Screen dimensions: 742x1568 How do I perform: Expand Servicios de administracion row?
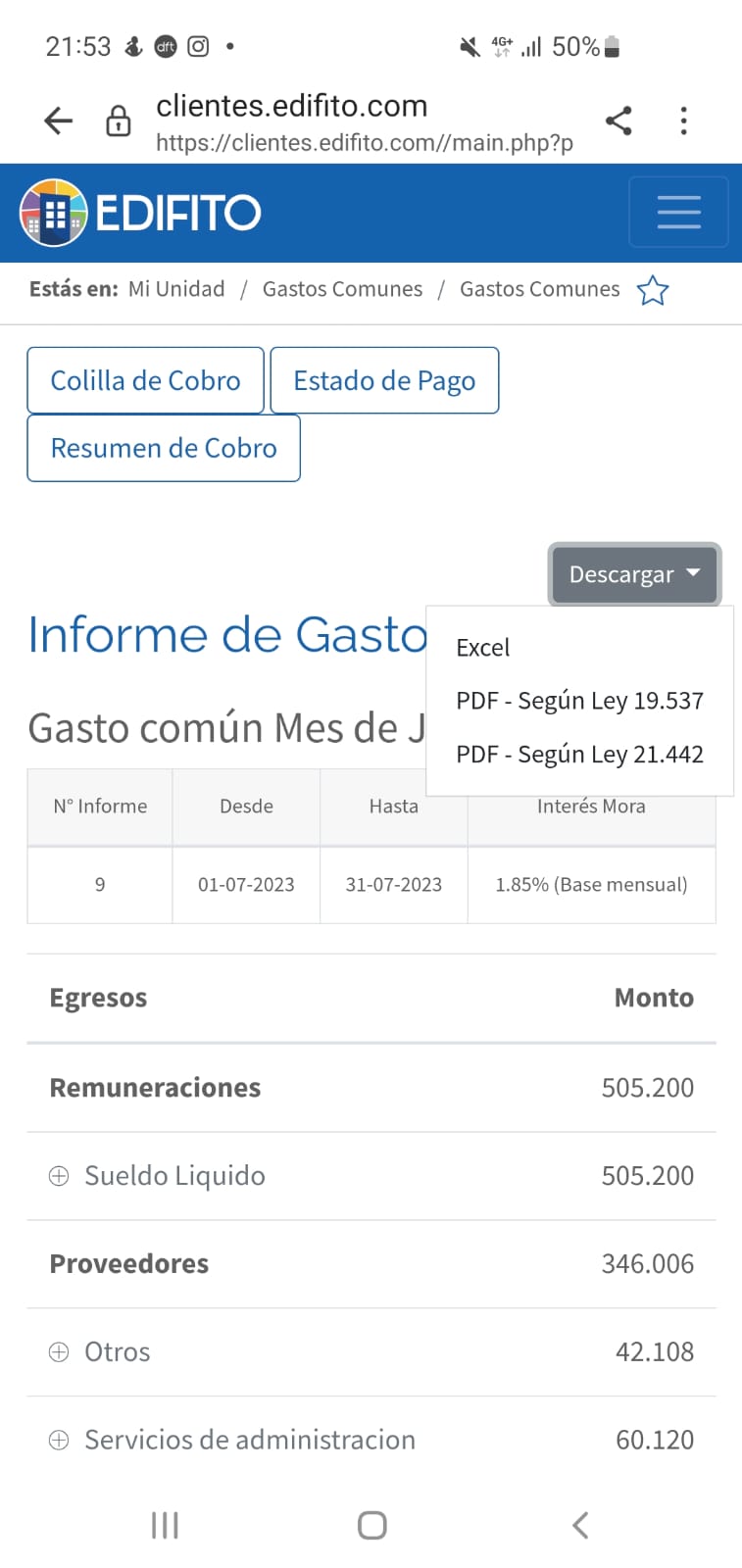click(59, 1441)
